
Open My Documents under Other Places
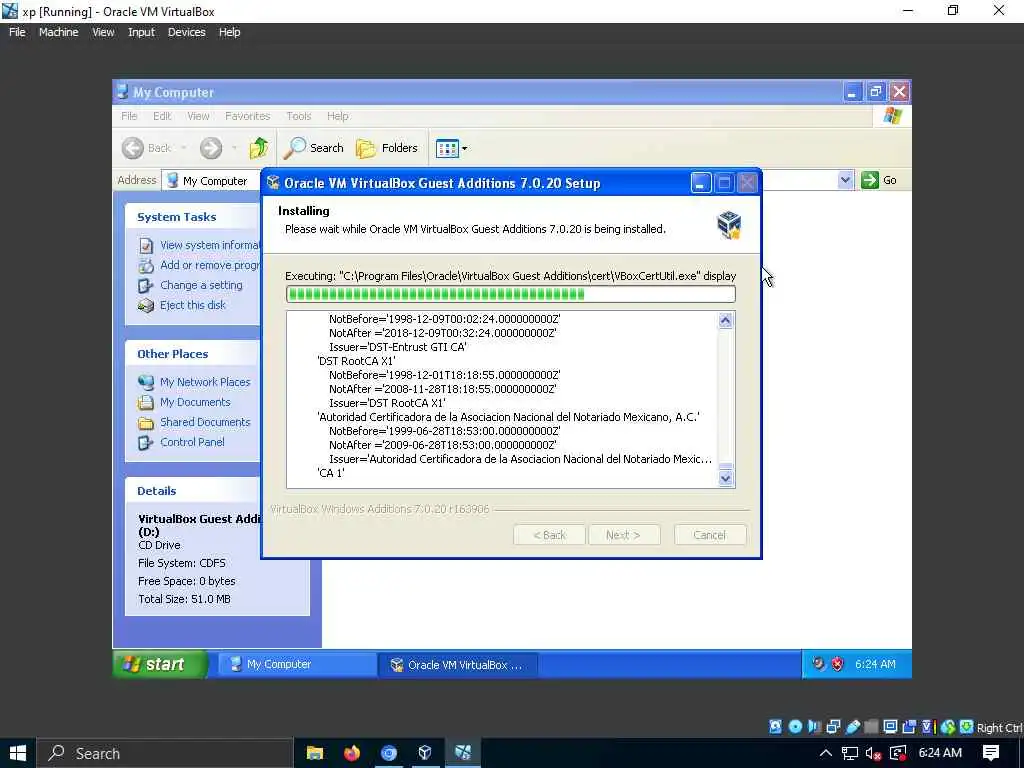pyautogui.click(x=195, y=402)
